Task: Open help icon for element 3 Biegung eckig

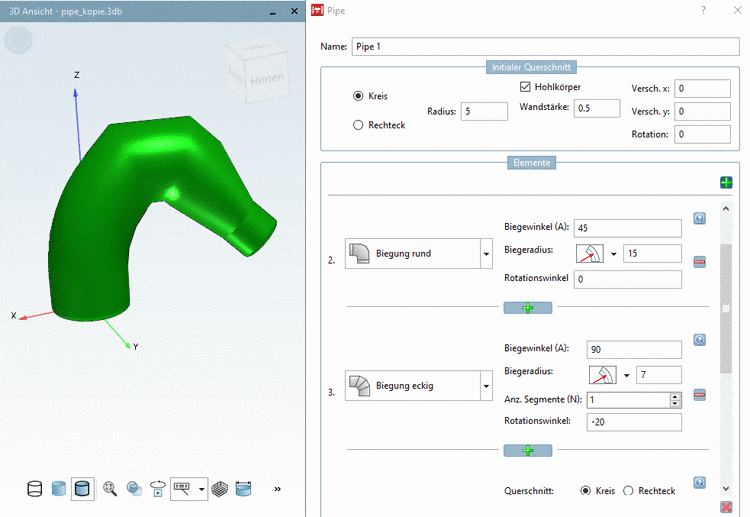Action: point(699,340)
